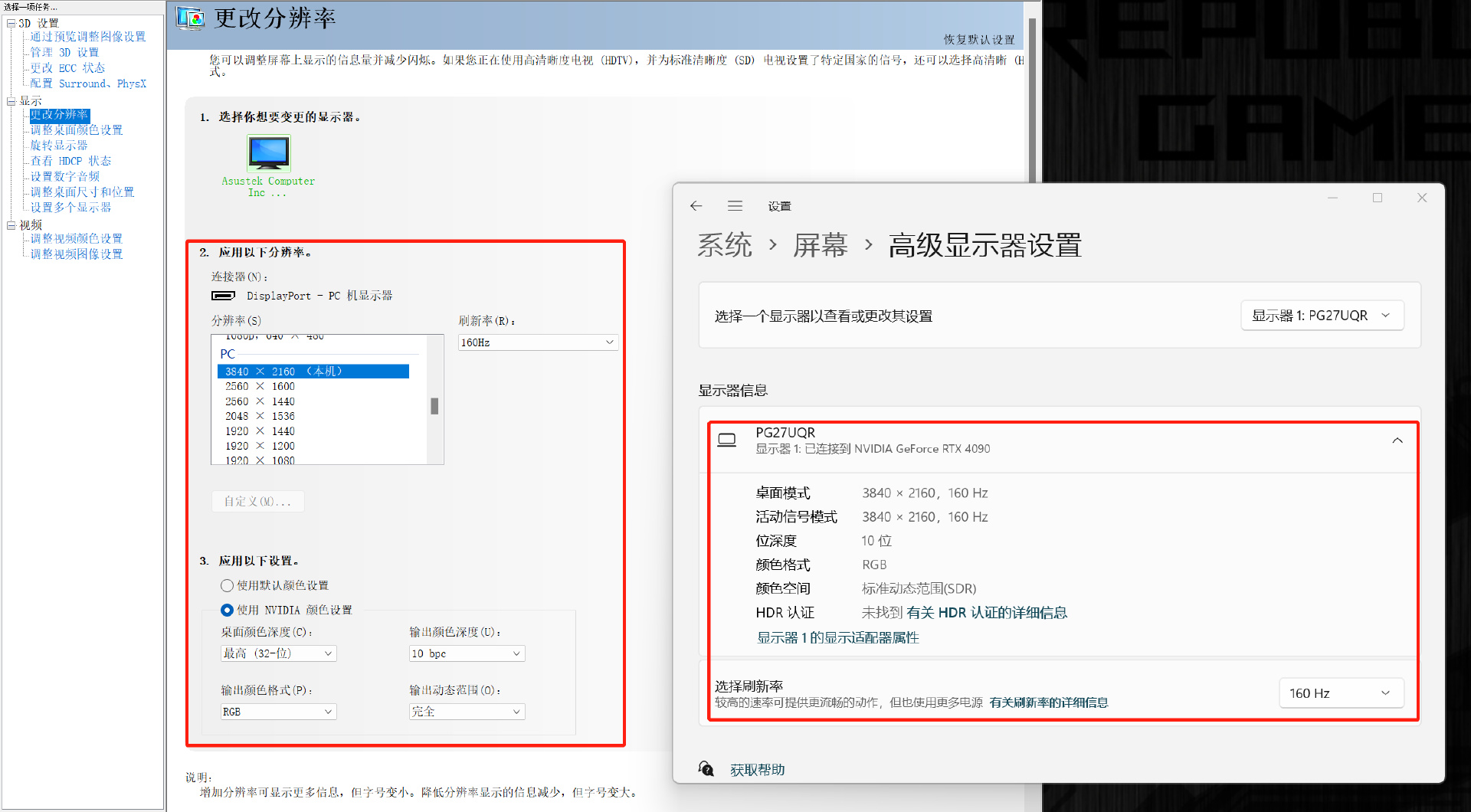Click the resolution list scrollbar thumb

[434, 406]
